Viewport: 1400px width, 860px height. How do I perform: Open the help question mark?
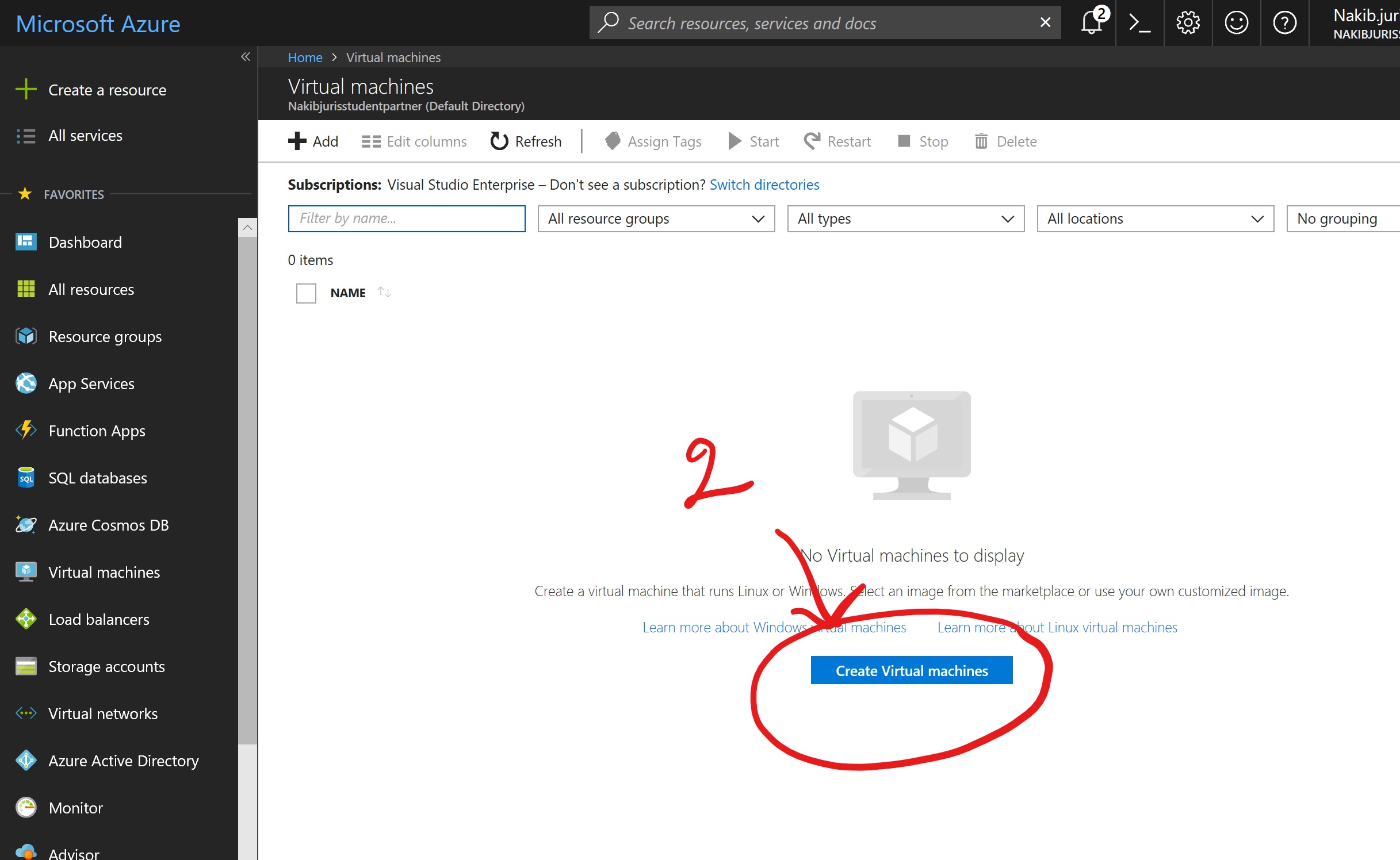(1284, 23)
